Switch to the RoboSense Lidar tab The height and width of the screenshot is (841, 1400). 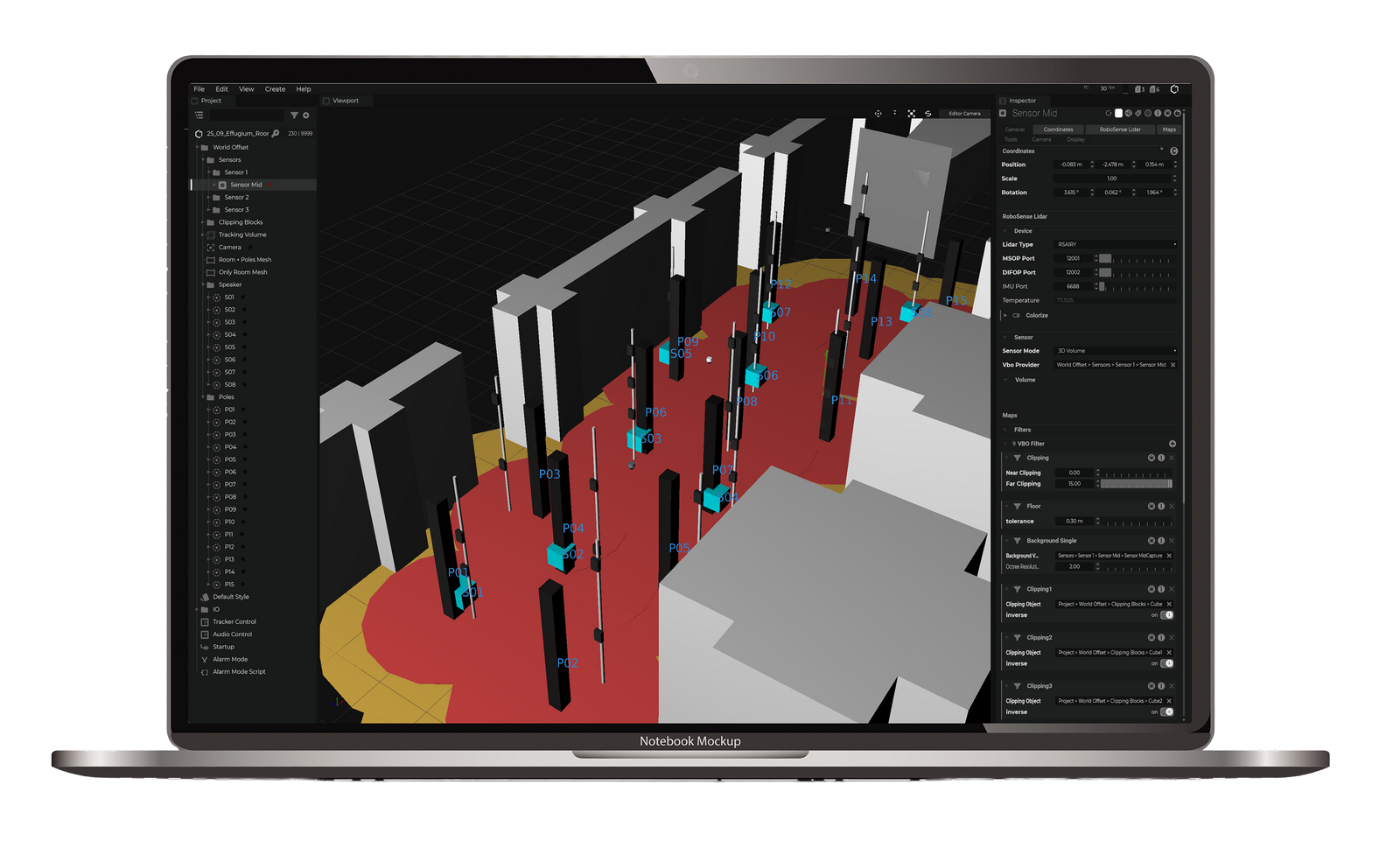(x=1119, y=130)
